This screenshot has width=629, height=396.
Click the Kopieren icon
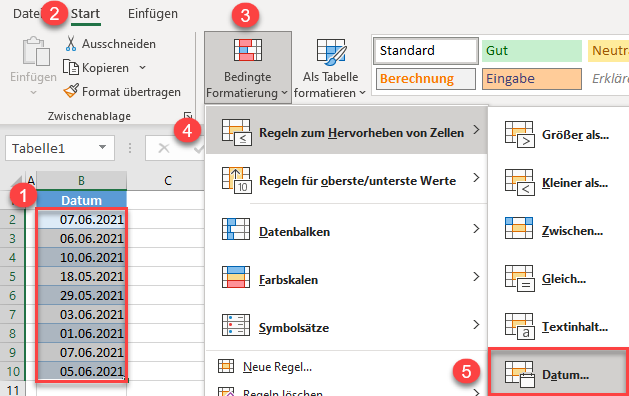71,67
